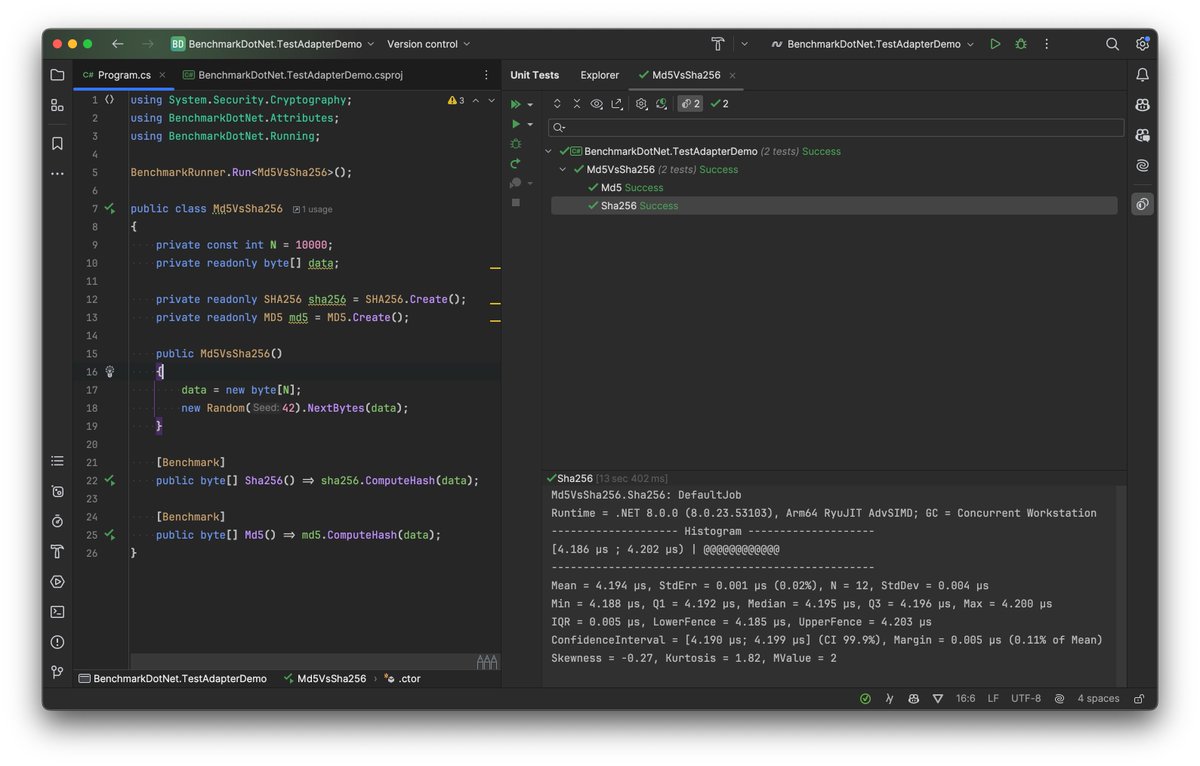Open the Terminal tool window
Screen dimensions: 1200x766
57,612
